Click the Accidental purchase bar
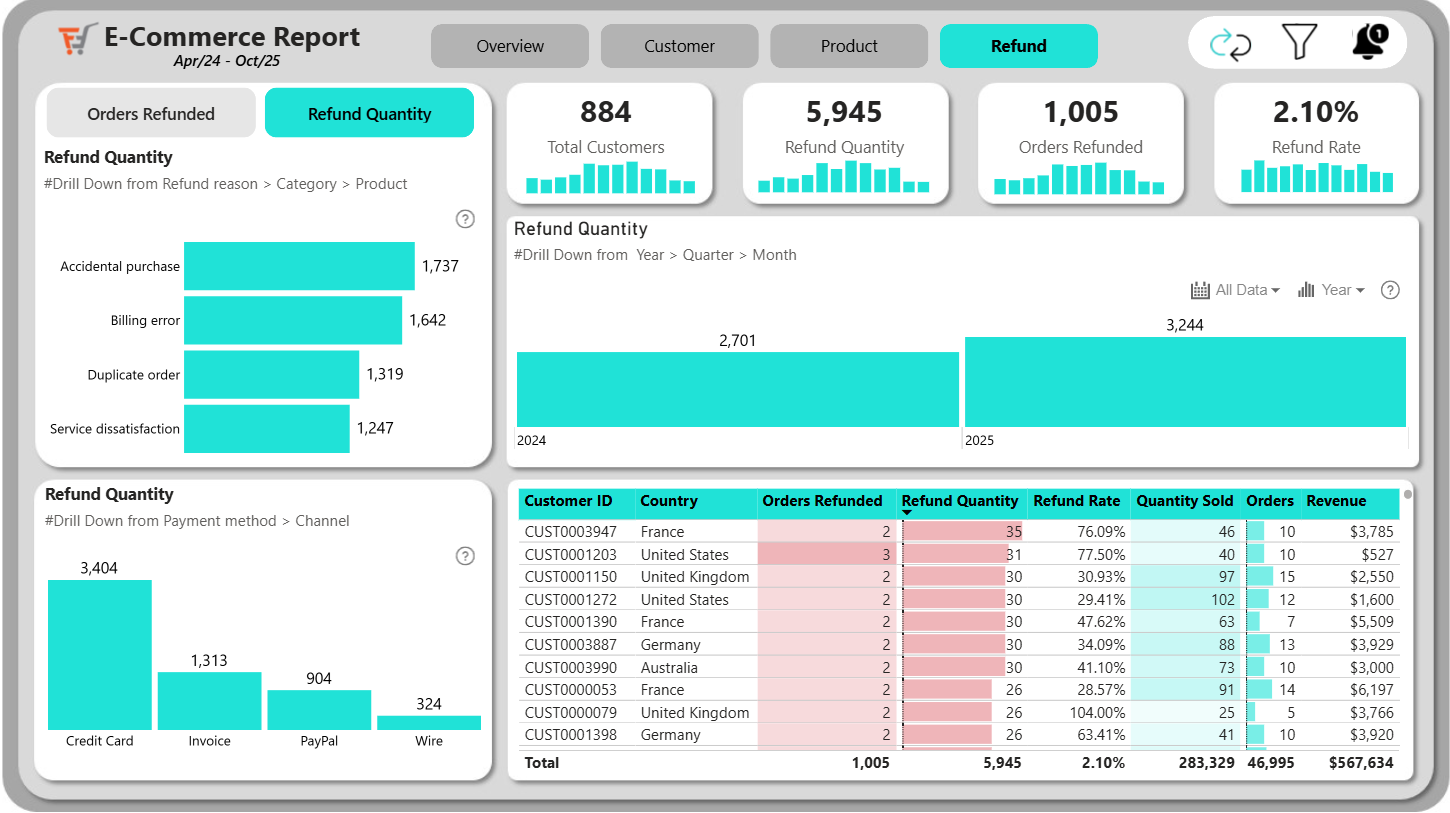 pyautogui.click(x=299, y=266)
